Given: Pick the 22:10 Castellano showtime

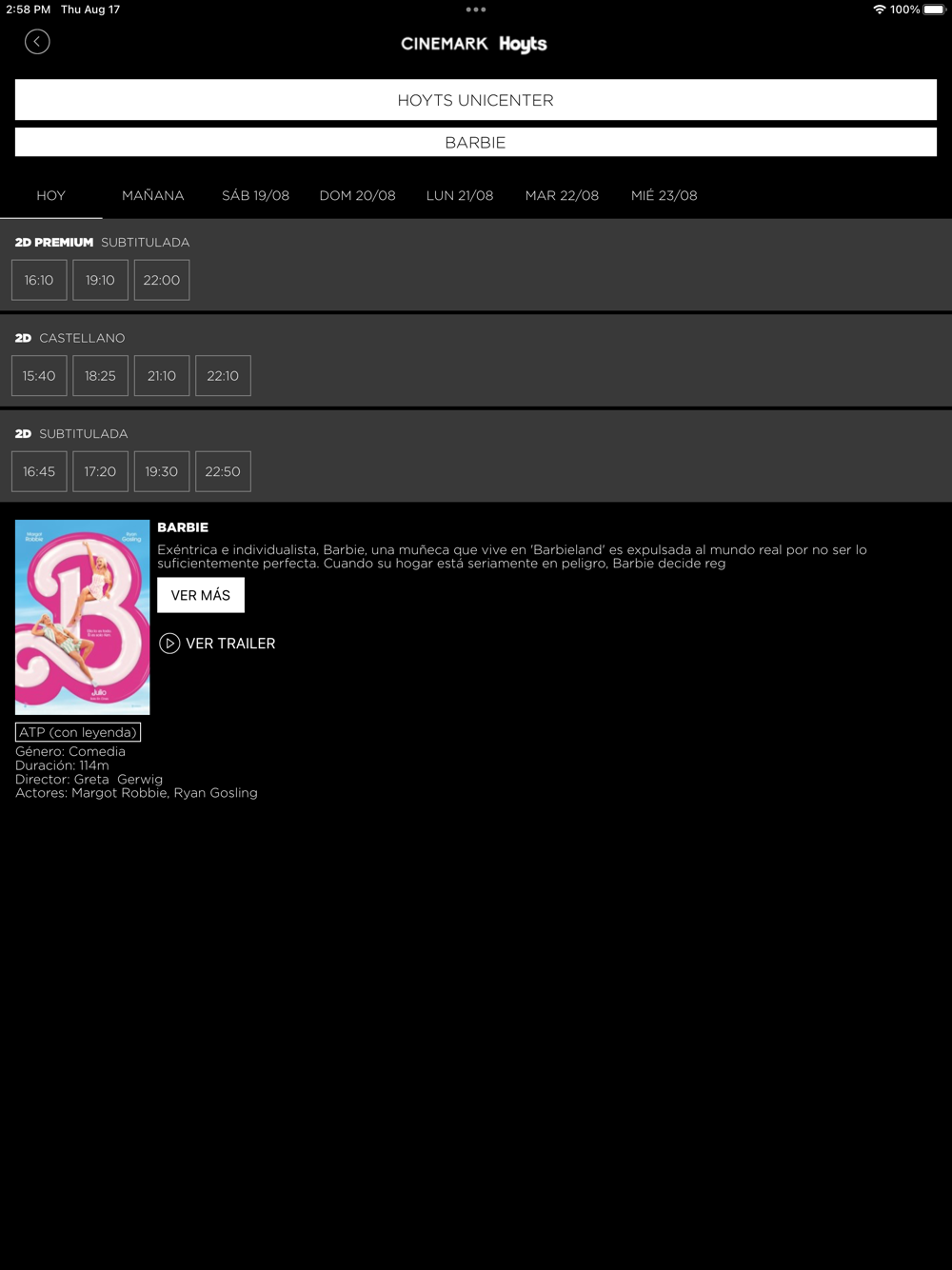Looking at the screenshot, I should 223,376.
